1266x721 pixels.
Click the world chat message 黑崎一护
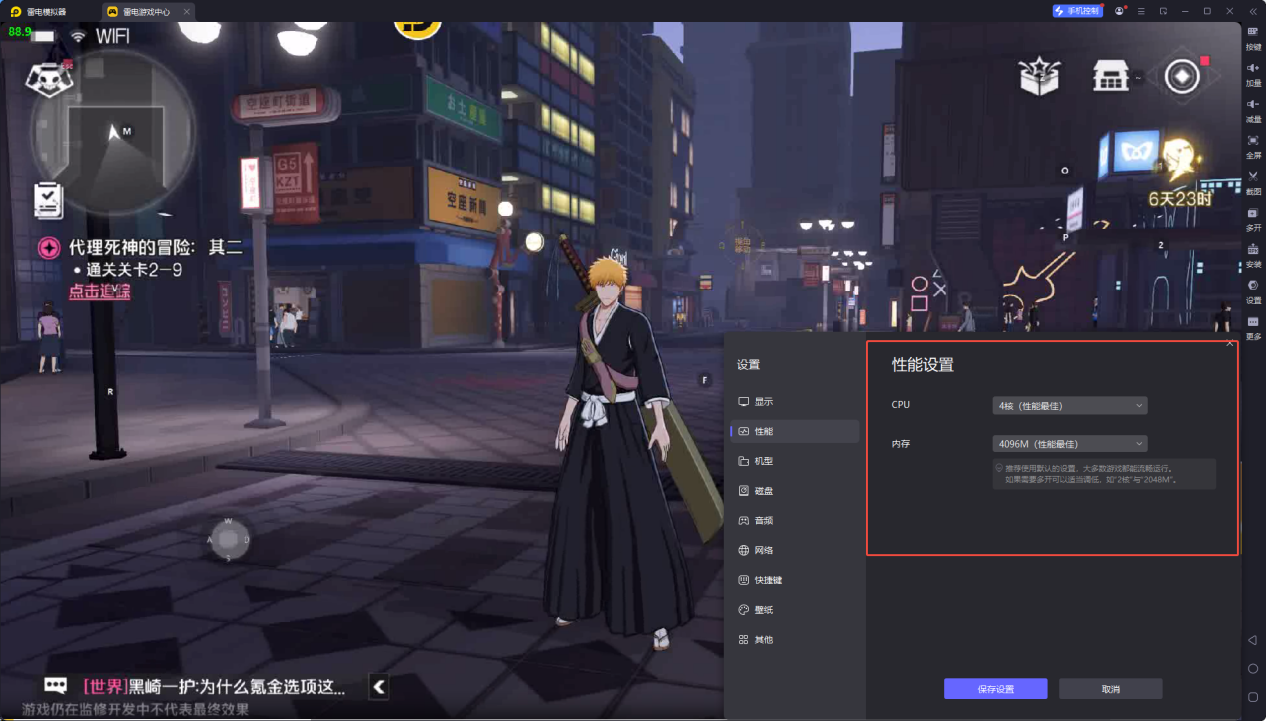(x=215, y=686)
